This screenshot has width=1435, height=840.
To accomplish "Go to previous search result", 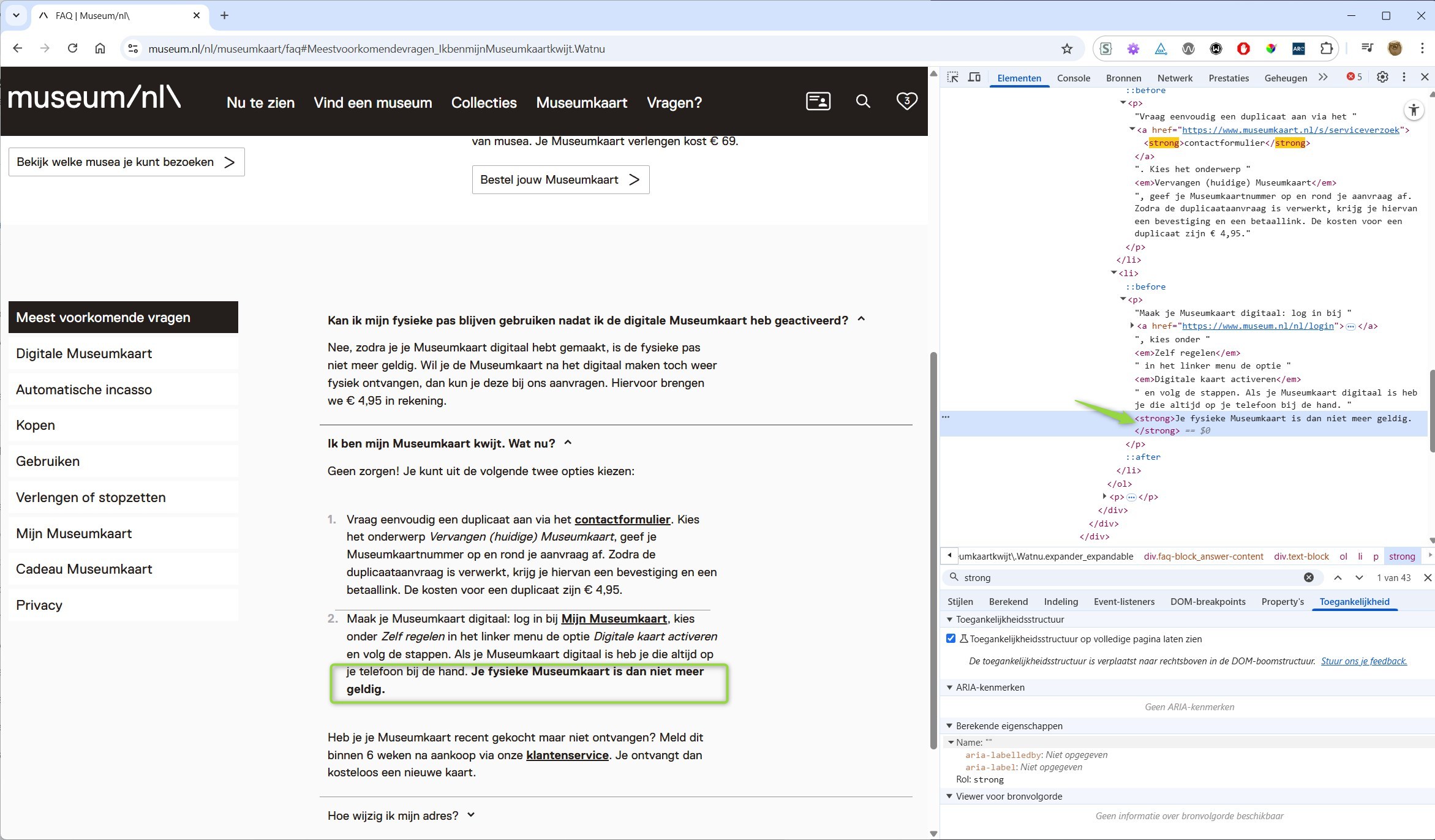I will click(x=1338, y=577).
